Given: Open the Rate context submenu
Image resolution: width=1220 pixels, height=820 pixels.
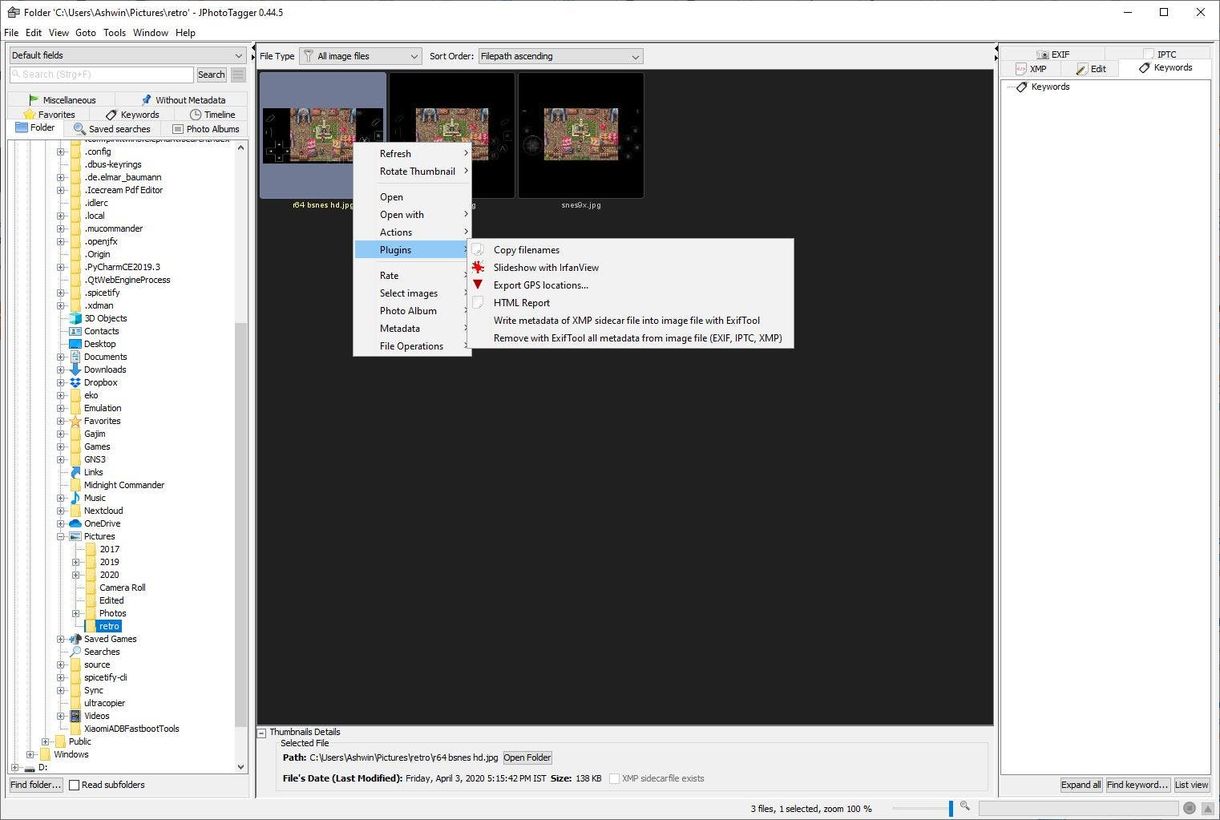Looking at the screenshot, I should [412, 276].
